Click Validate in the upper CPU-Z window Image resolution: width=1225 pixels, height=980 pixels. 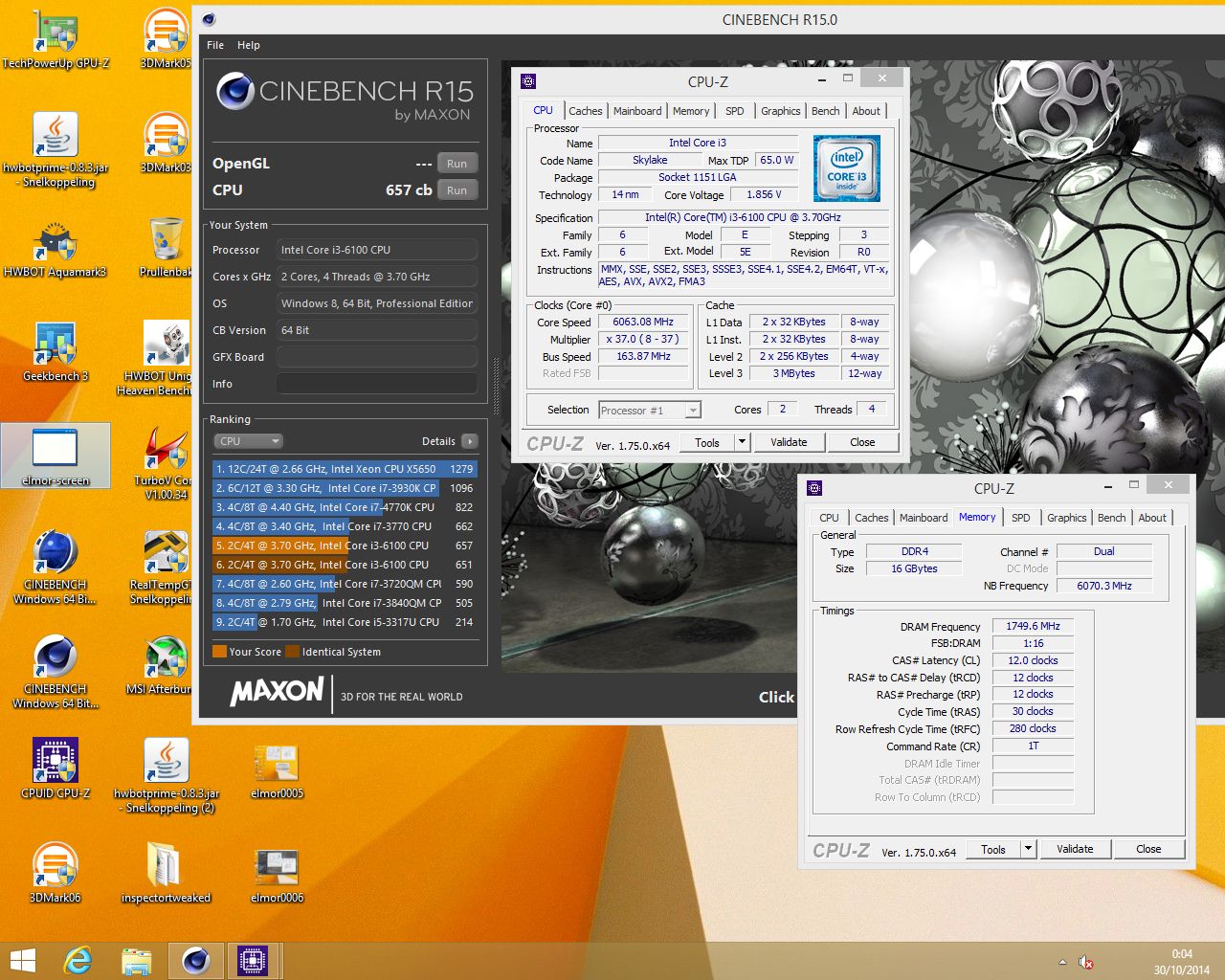[x=789, y=442]
